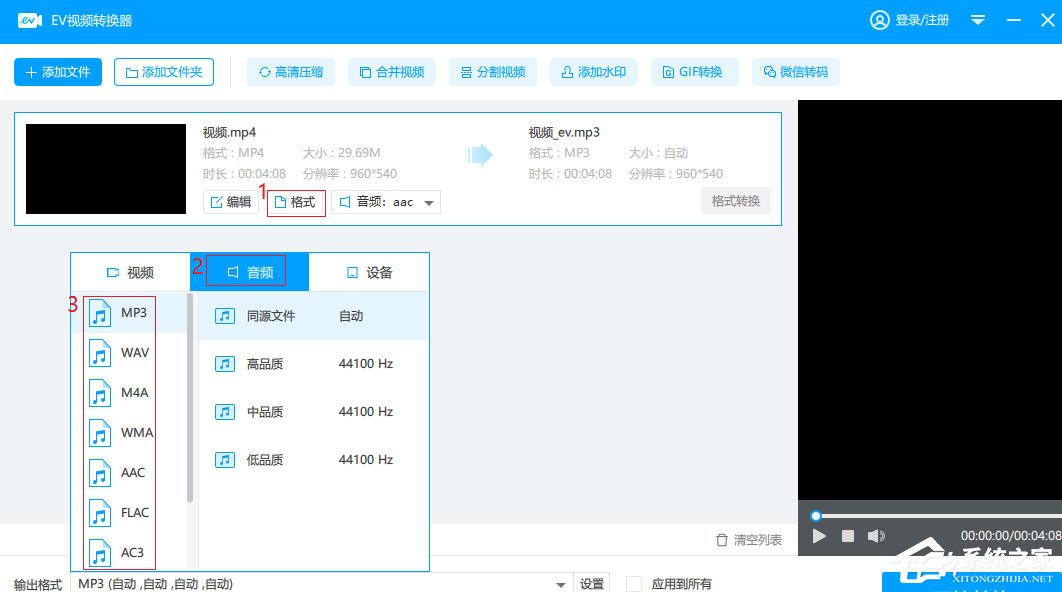Open the 合并视频 merge videos tool
Image resolution: width=1062 pixels, height=592 pixels.
click(x=391, y=71)
